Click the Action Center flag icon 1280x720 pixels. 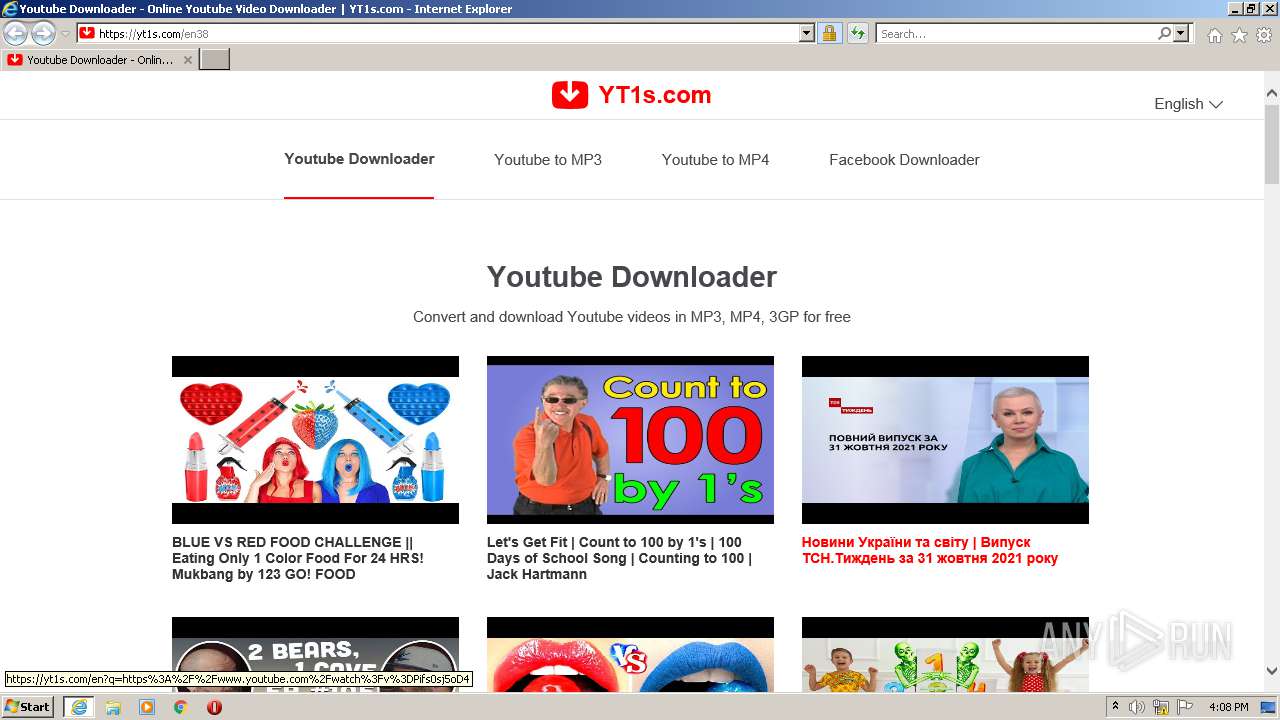[1184, 707]
